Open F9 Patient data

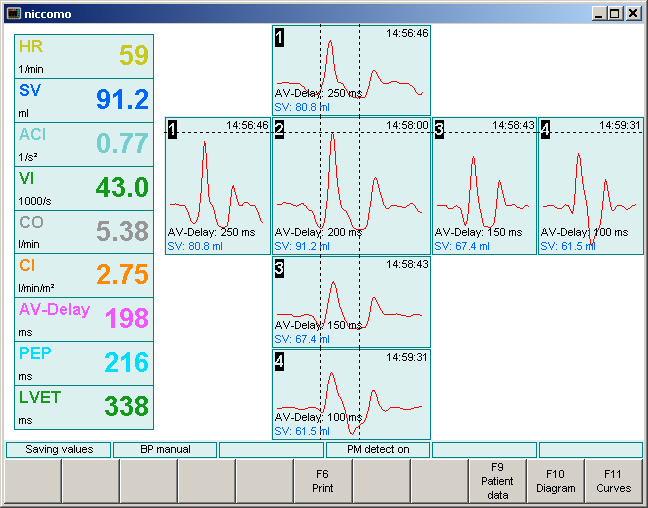click(497, 481)
